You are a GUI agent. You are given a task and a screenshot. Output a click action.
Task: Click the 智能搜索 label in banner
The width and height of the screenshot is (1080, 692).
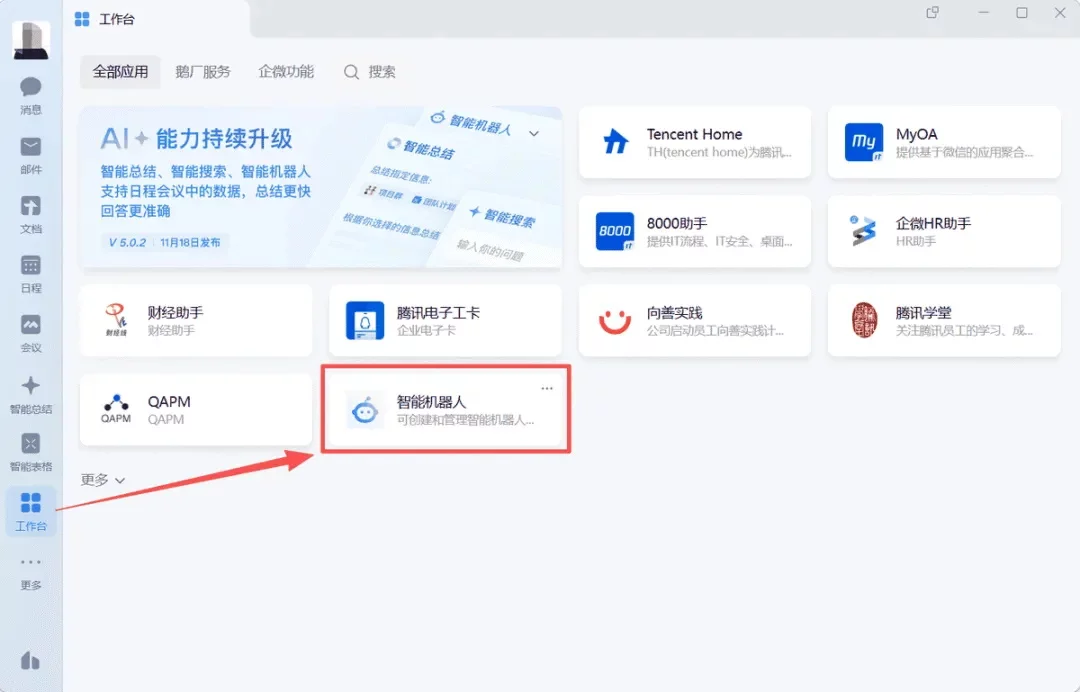(509, 218)
